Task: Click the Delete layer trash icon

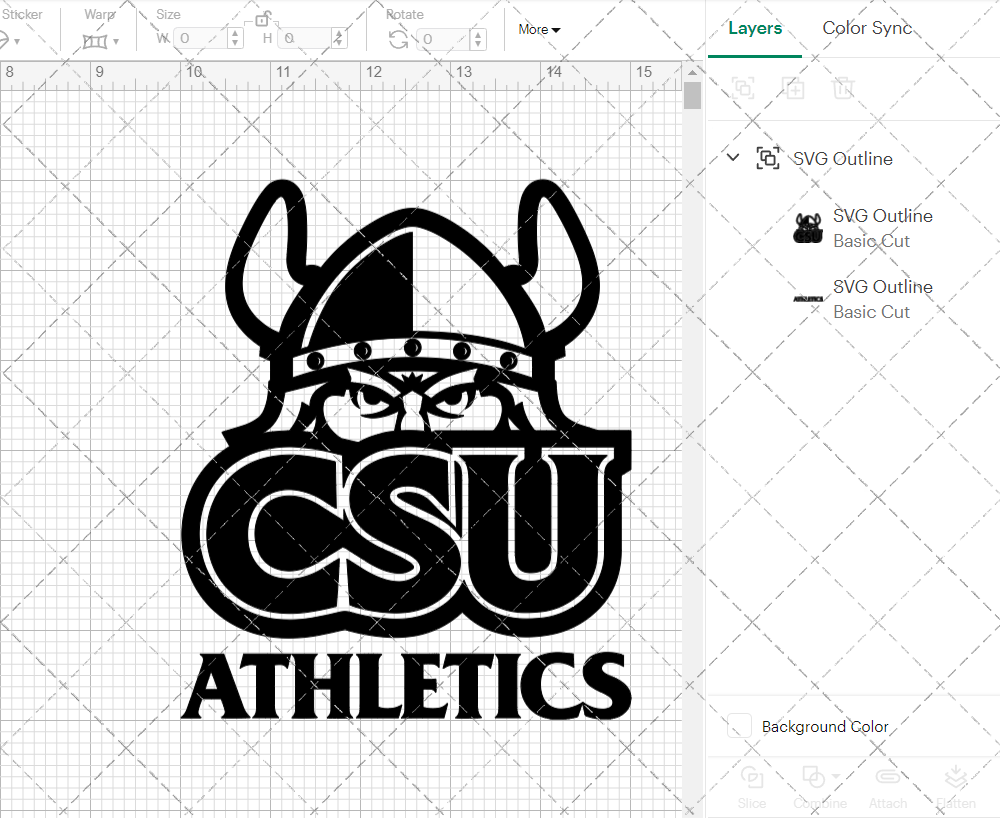Action: click(x=844, y=88)
